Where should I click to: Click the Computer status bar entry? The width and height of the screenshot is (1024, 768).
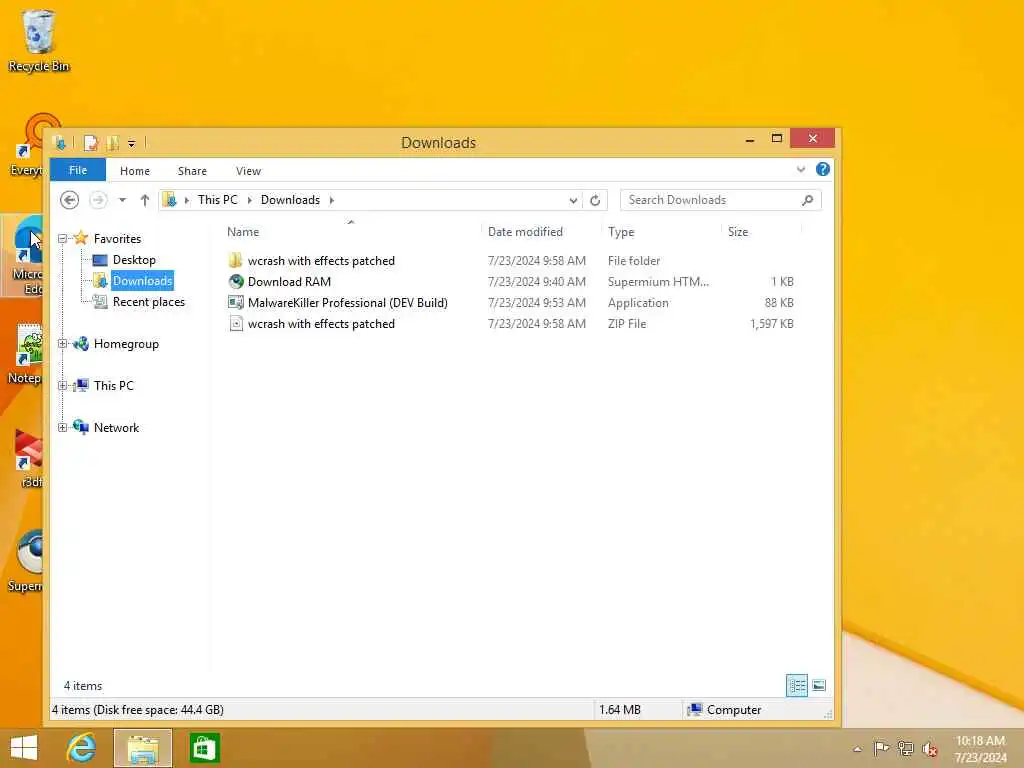coord(725,709)
